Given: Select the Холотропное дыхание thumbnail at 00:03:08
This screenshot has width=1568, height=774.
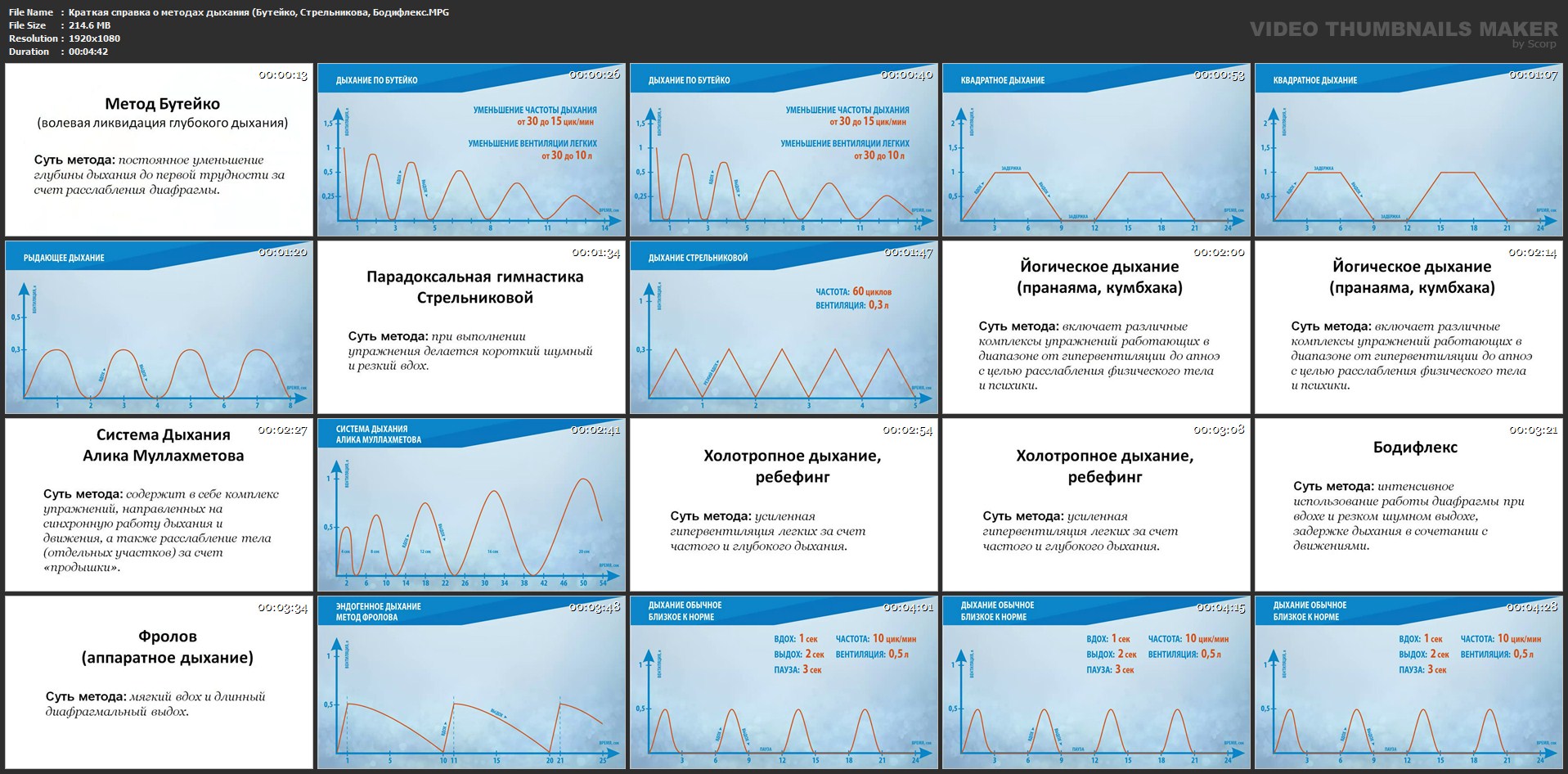Looking at the screenshot, I should (1097, 505).
